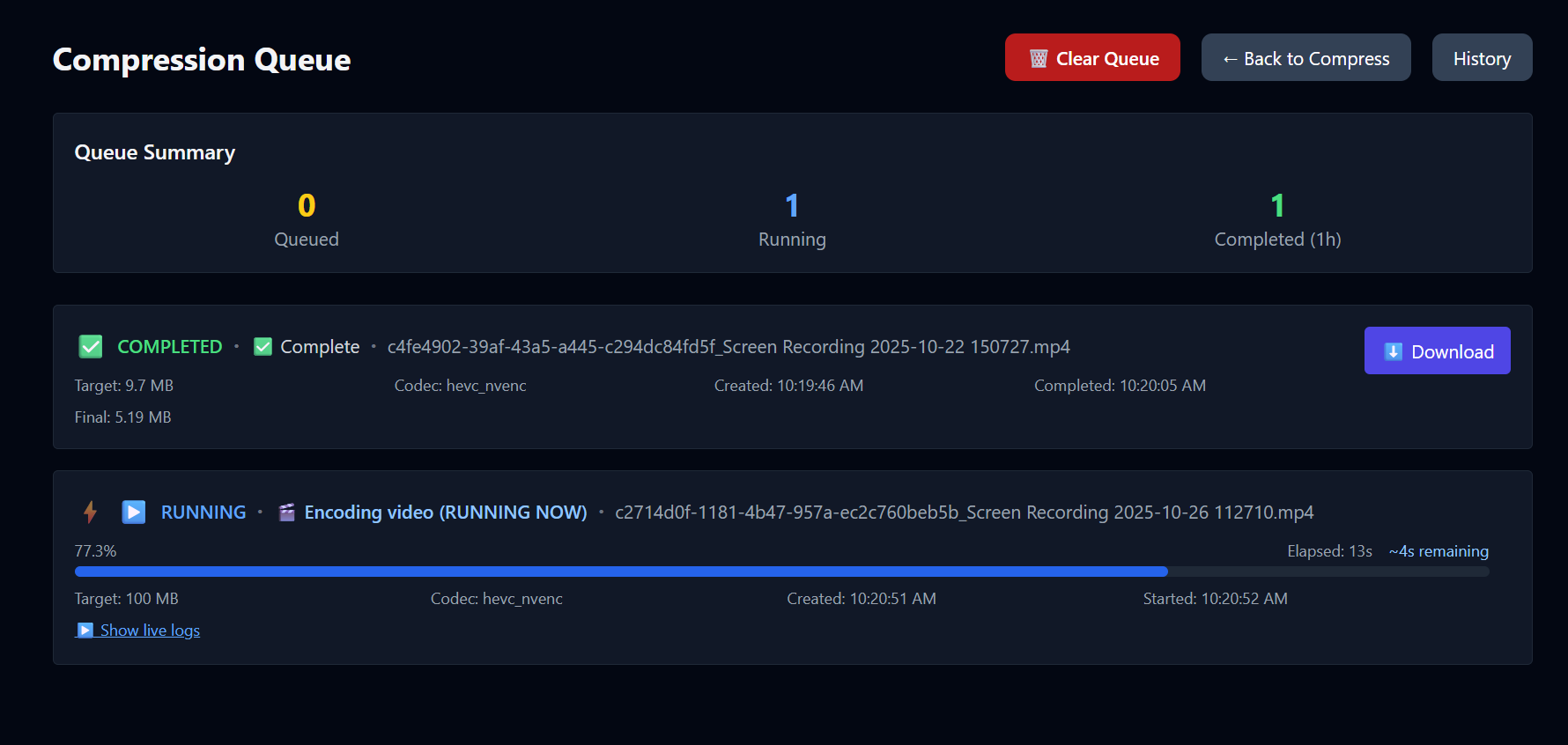The height and width of the screenshot is (745, 1568).
Task: Click Completed: 10:20:05 AM timestamp
Action: tap(1121, 386)
